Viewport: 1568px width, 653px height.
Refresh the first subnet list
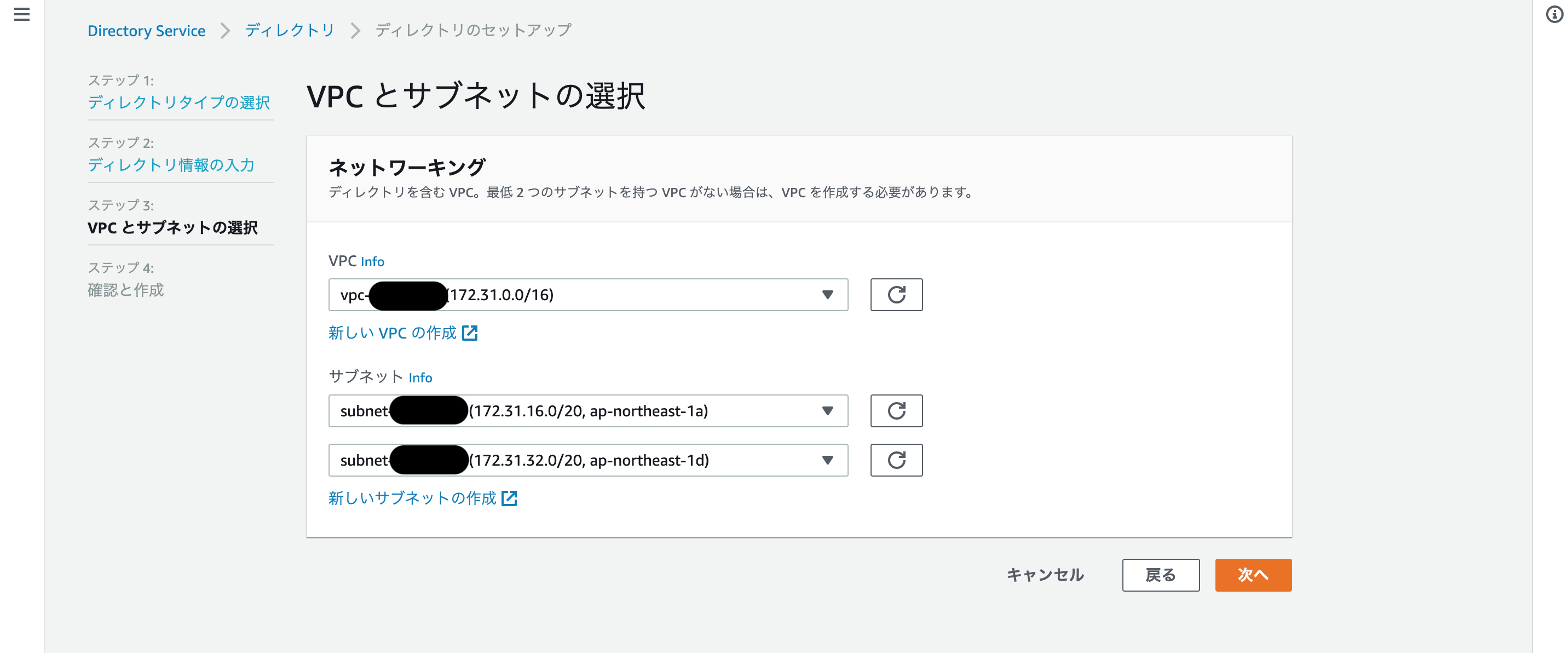tap(896, 410)
